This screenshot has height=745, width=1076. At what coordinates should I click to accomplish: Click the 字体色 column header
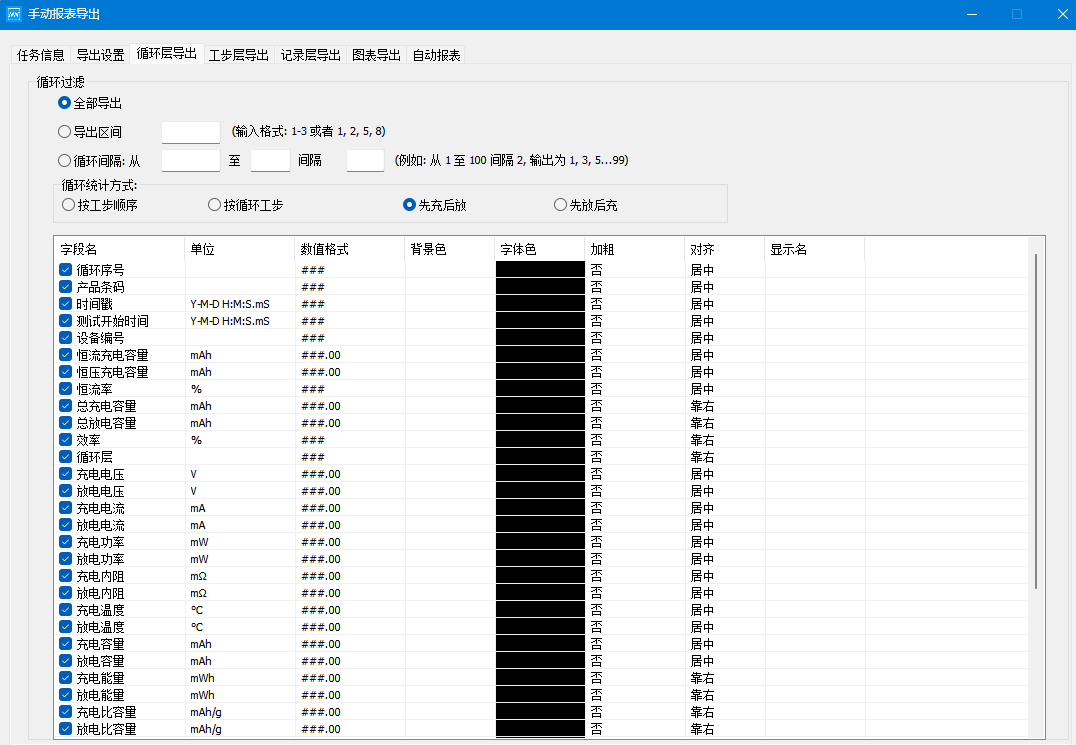[539, 249]
